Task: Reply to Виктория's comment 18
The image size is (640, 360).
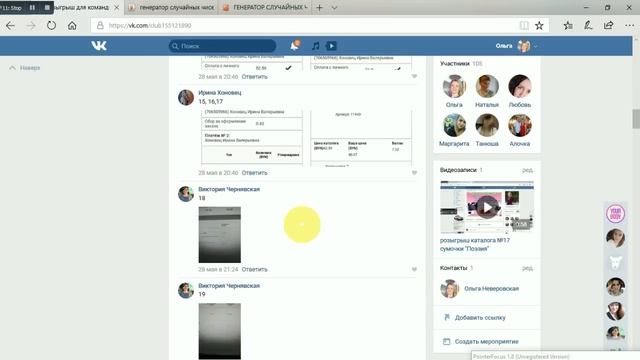Action: pos(254,269)
